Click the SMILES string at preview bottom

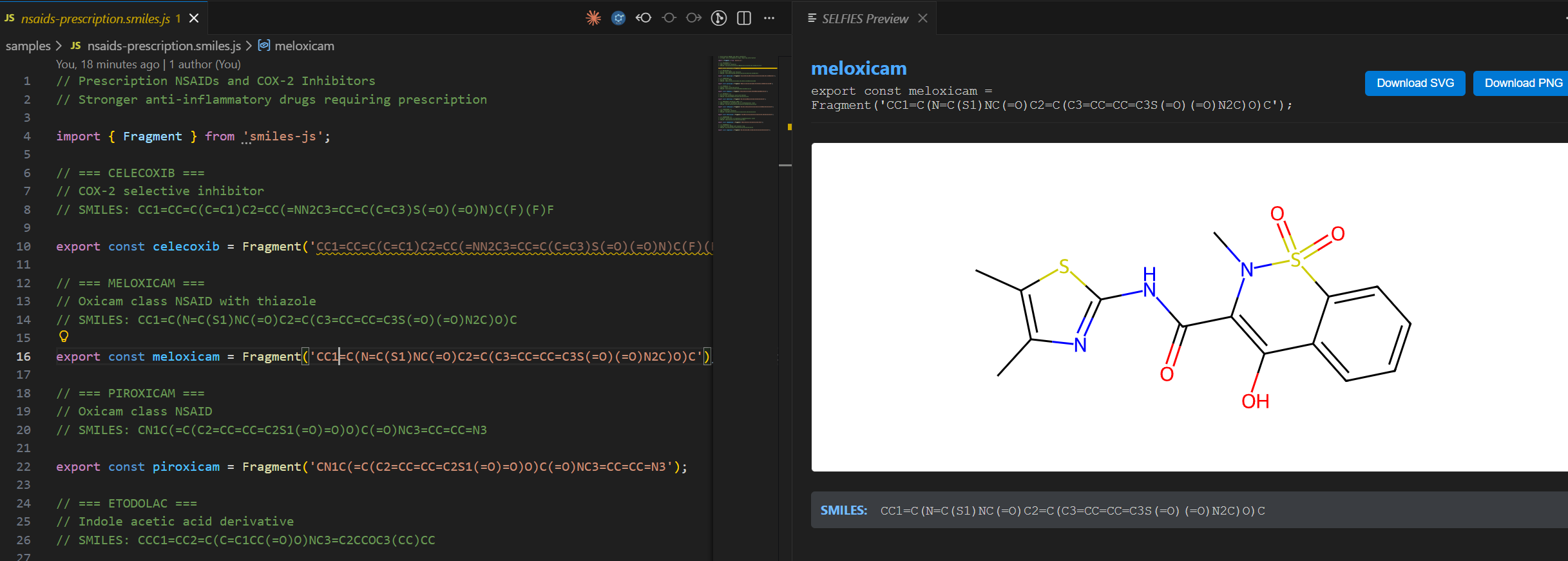[x=1072, y=511]
